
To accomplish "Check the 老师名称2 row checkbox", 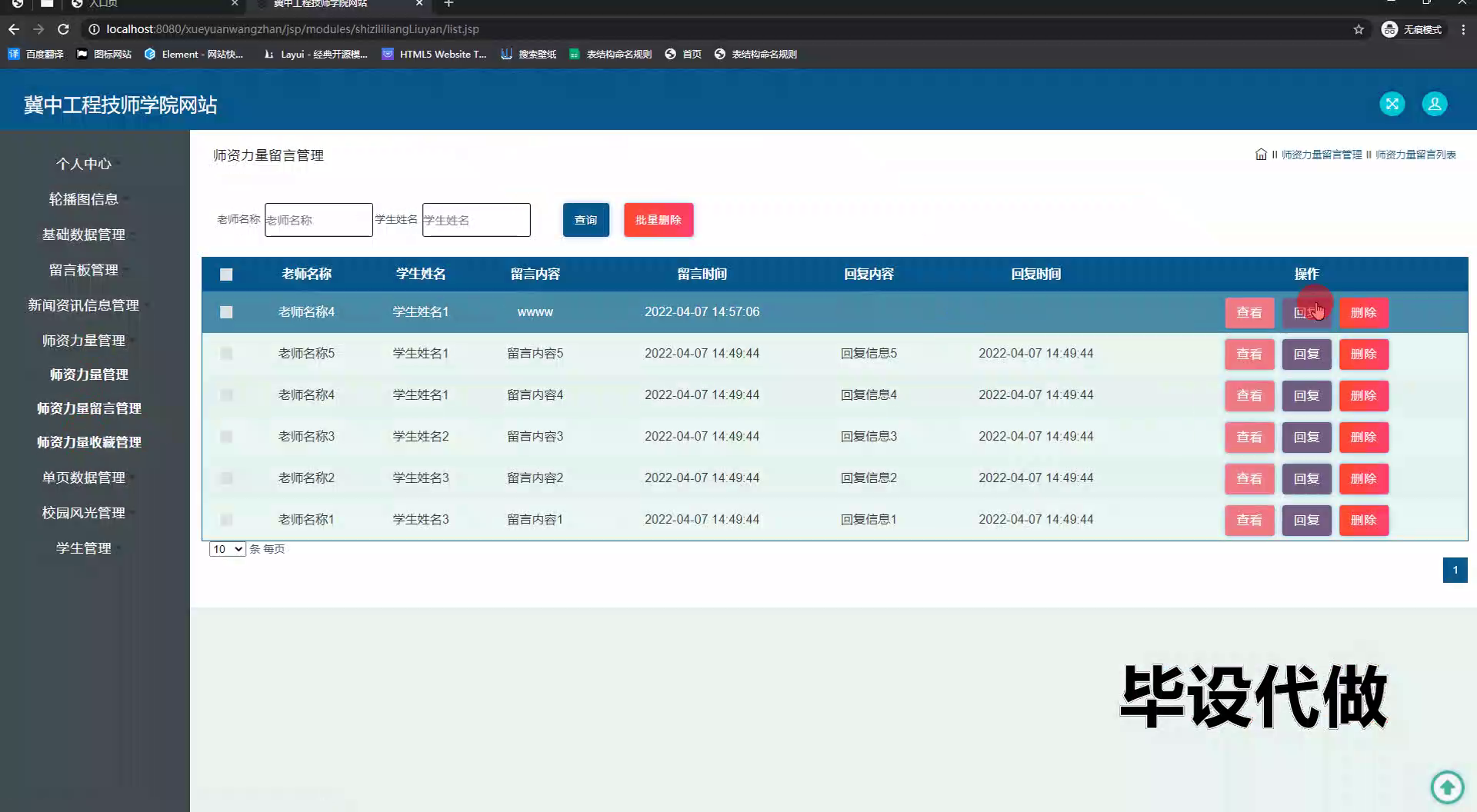I will pyautogui.click(x=226, y=478).
